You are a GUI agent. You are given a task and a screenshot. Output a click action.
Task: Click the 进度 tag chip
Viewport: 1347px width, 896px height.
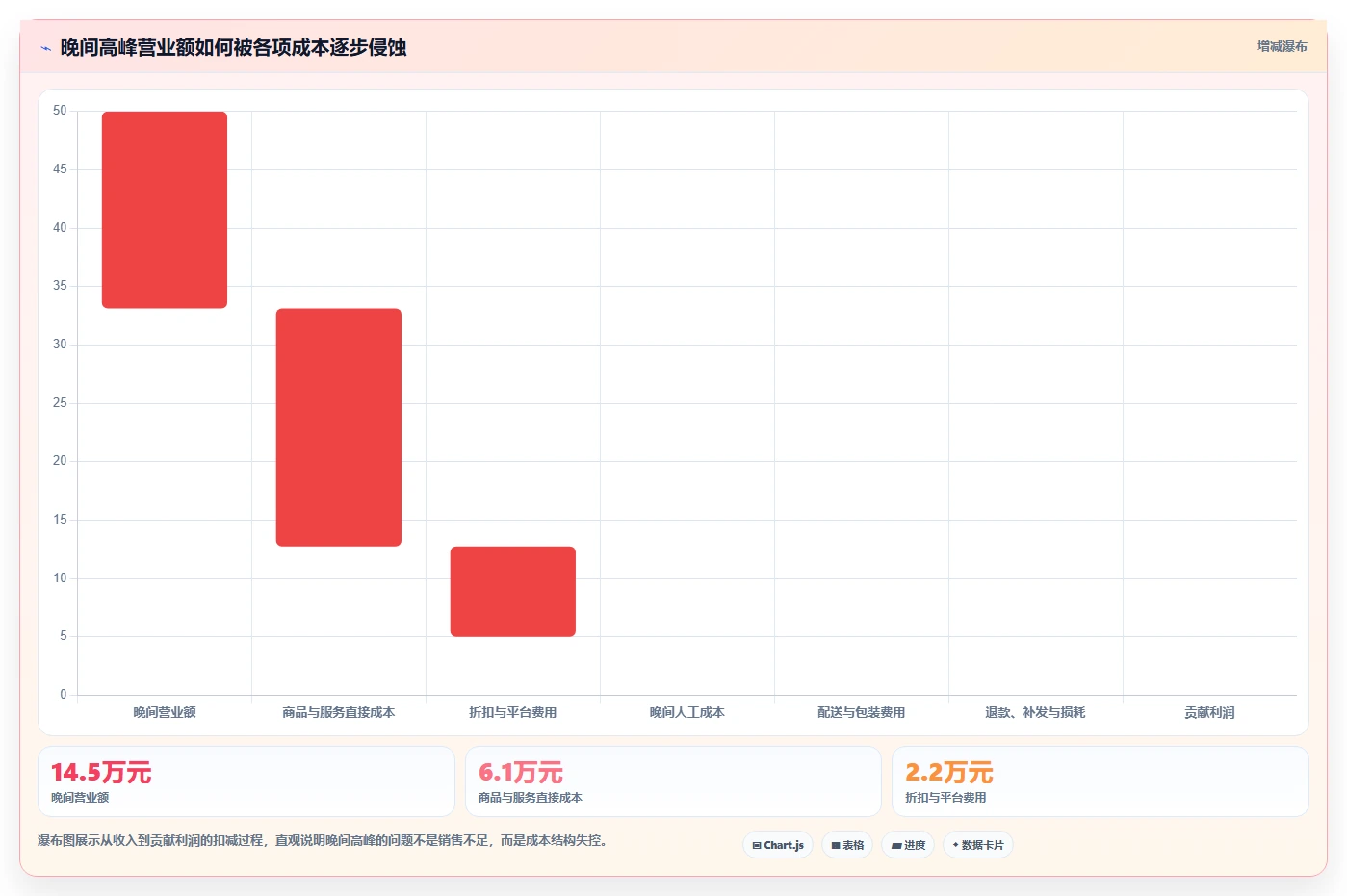pyautogui.click(x=908, y=845)
